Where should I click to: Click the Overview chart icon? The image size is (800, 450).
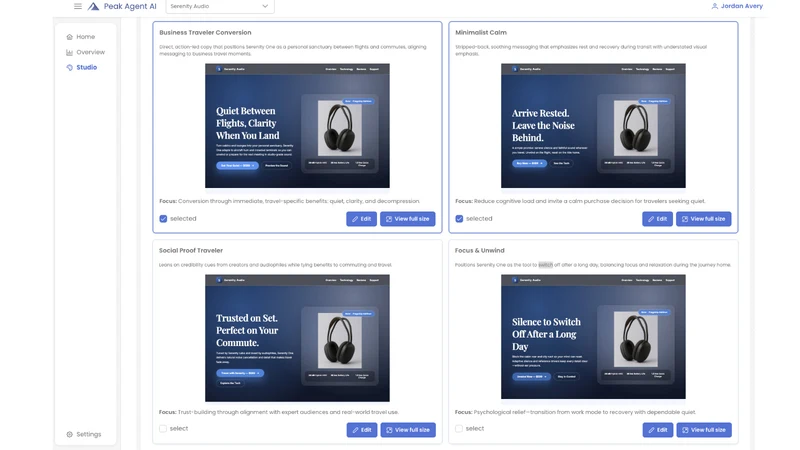pyautogui.click(x=69, y=52)
